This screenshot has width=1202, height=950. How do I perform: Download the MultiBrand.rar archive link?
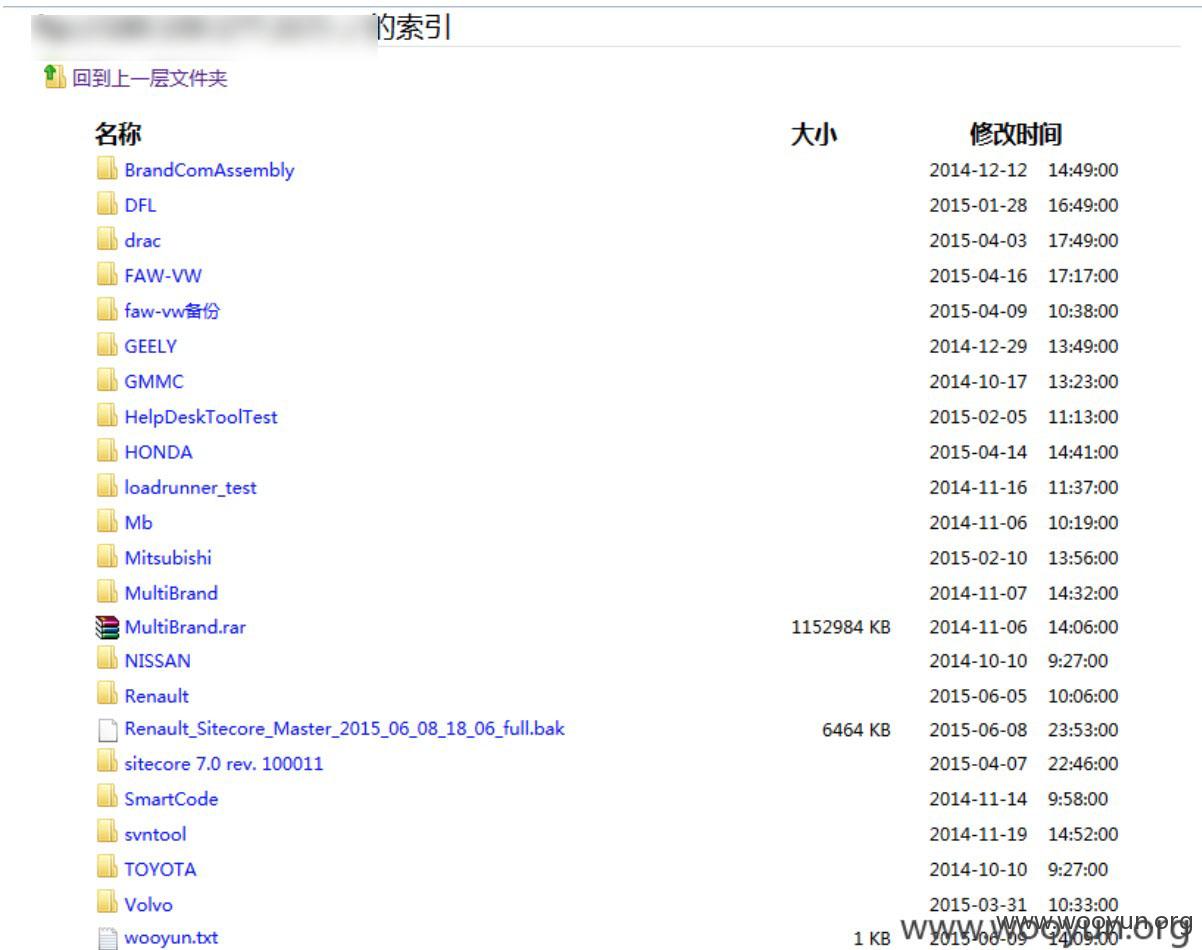tap(185, 627)
